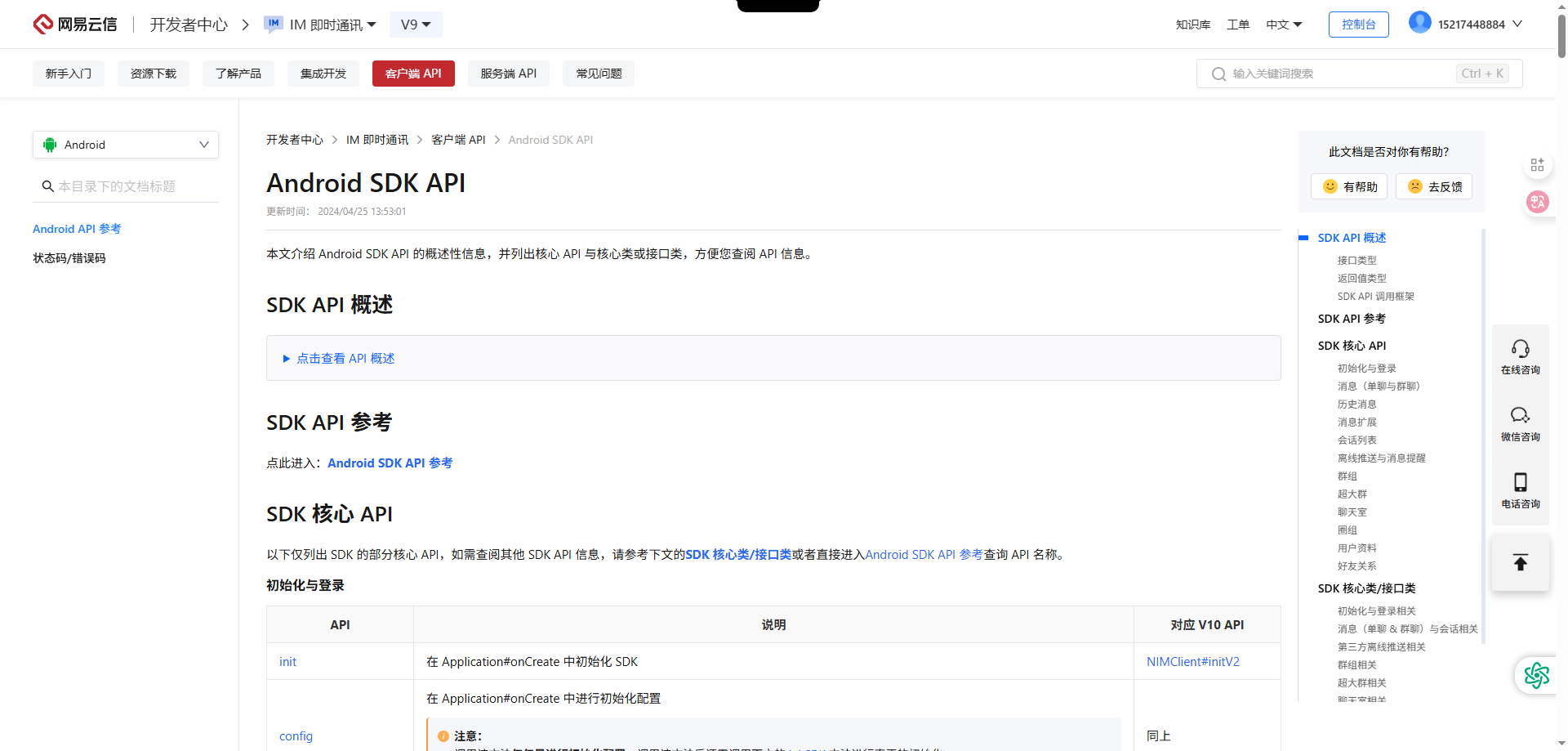Jump to 离线推送与消息提醒 in outline

pos(1381,458)
